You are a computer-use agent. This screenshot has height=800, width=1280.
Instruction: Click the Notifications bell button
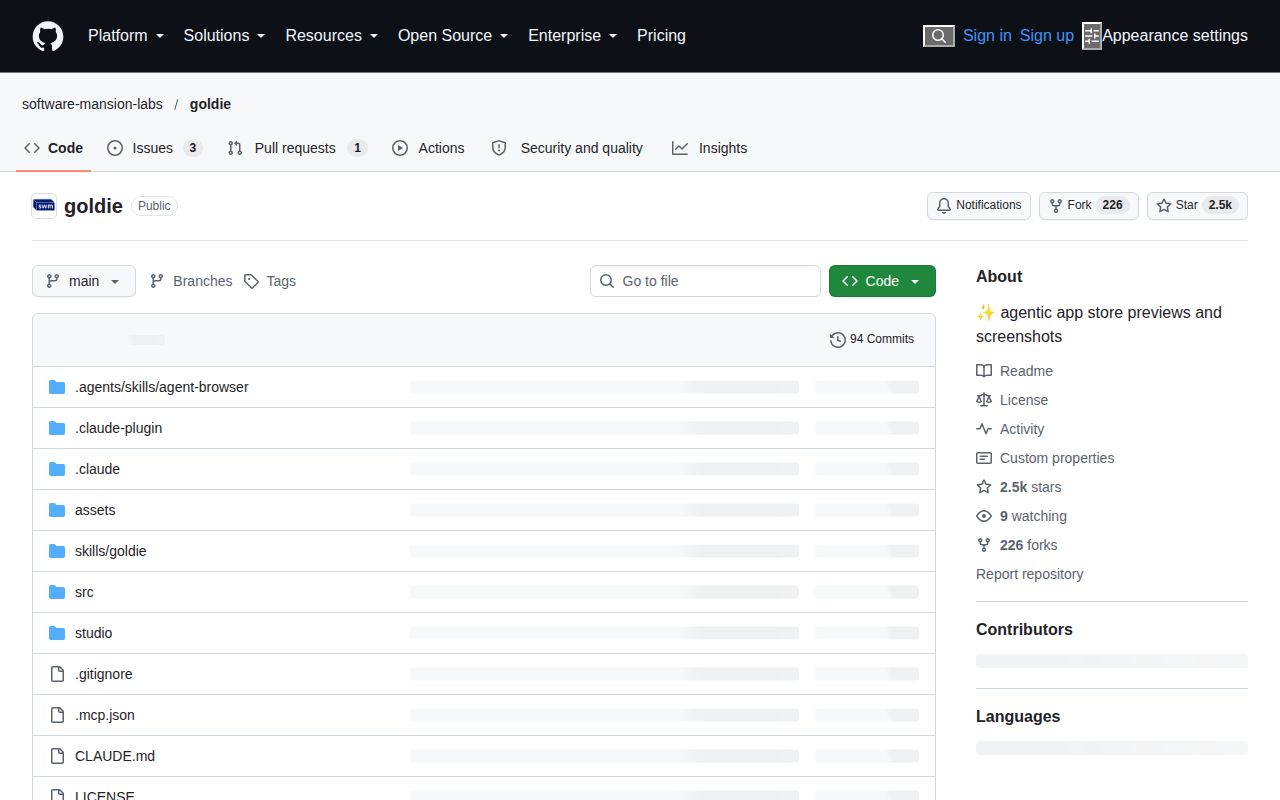979,205
